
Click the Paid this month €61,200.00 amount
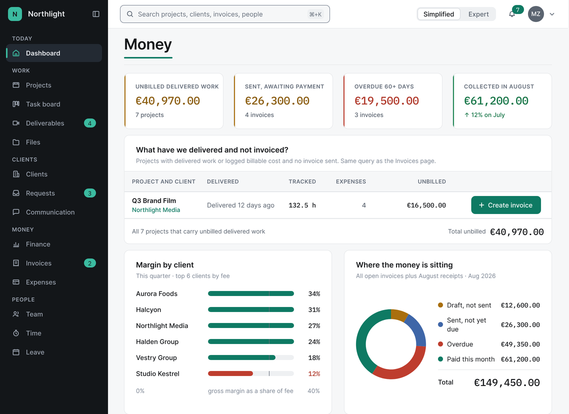pos(520,359)
